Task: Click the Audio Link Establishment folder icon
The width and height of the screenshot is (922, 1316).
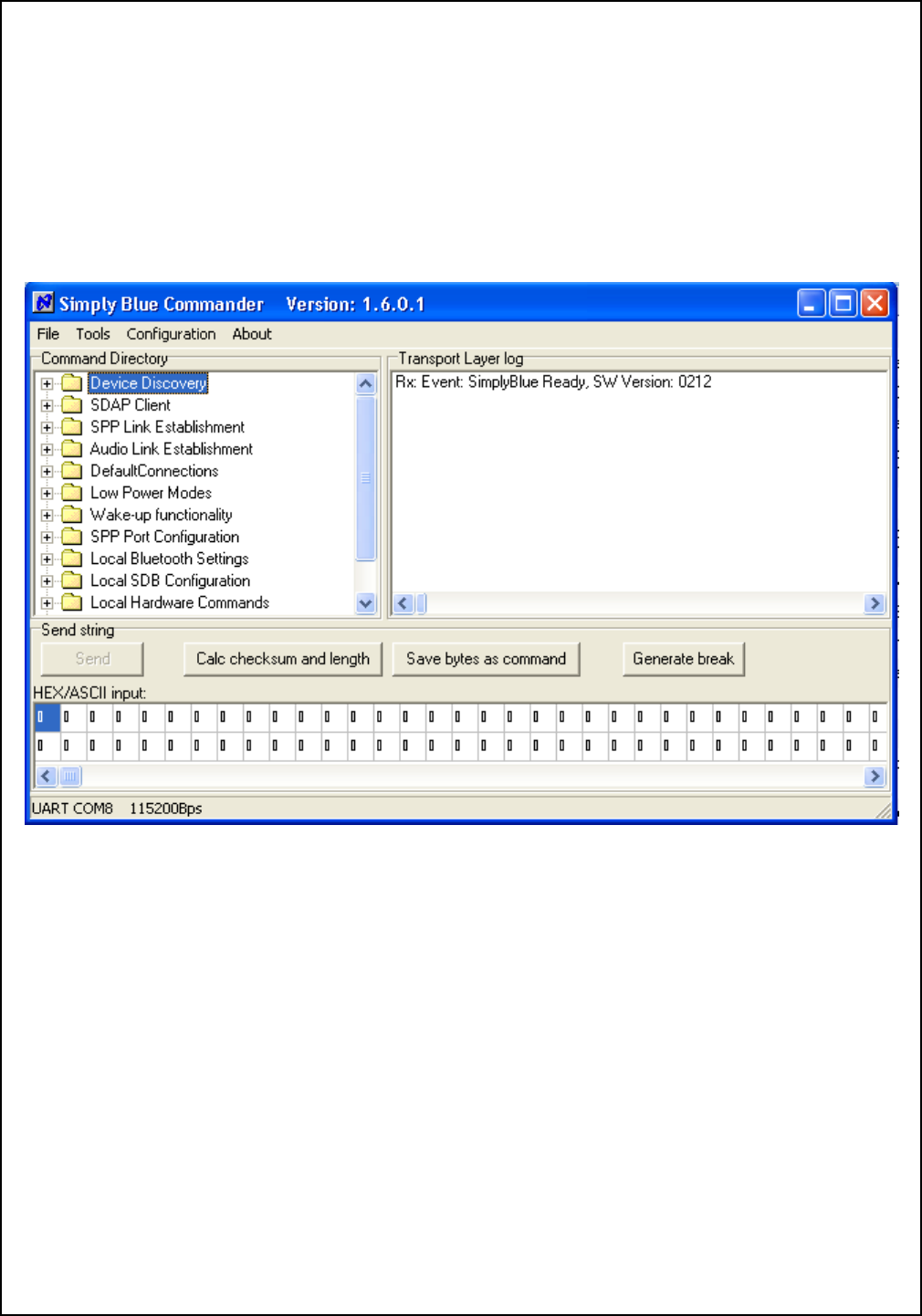Action: click(x=72, y=449)
